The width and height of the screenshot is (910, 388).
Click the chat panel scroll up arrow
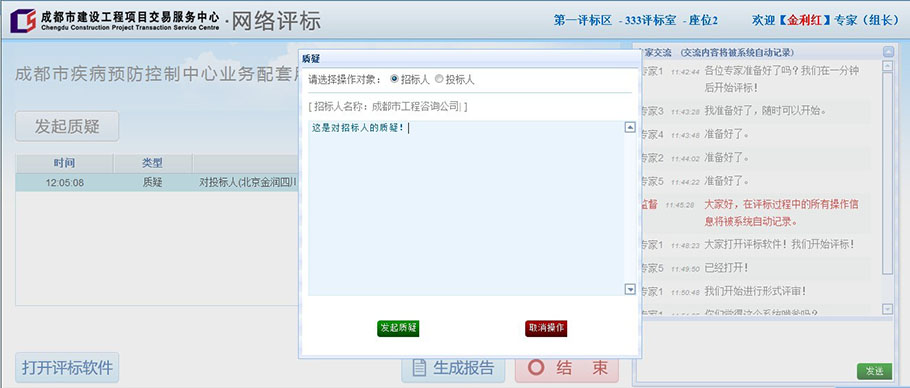pos(887,66)
